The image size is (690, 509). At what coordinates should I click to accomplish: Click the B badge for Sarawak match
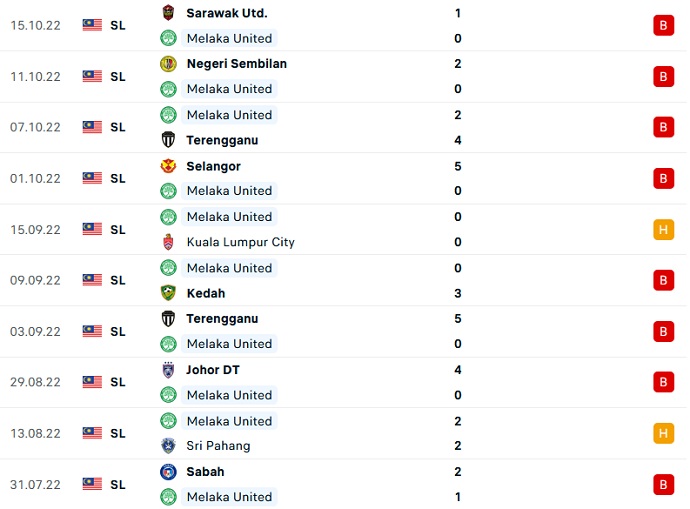(663, 25)
